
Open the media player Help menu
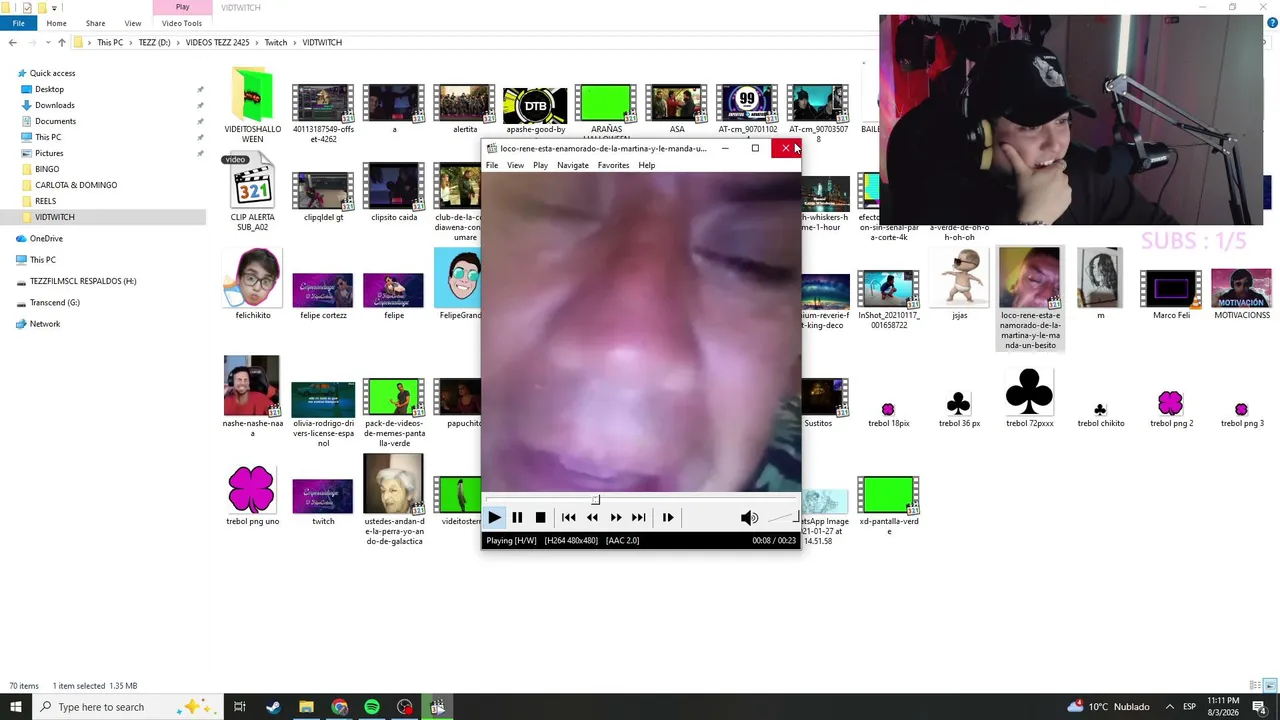[646, 165]
